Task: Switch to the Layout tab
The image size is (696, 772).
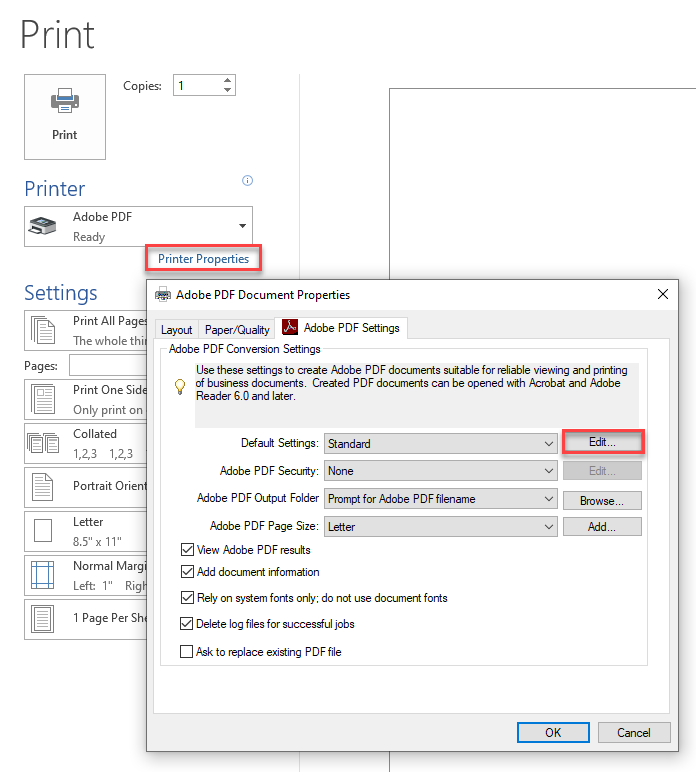Action: click(x=177, y=330)
